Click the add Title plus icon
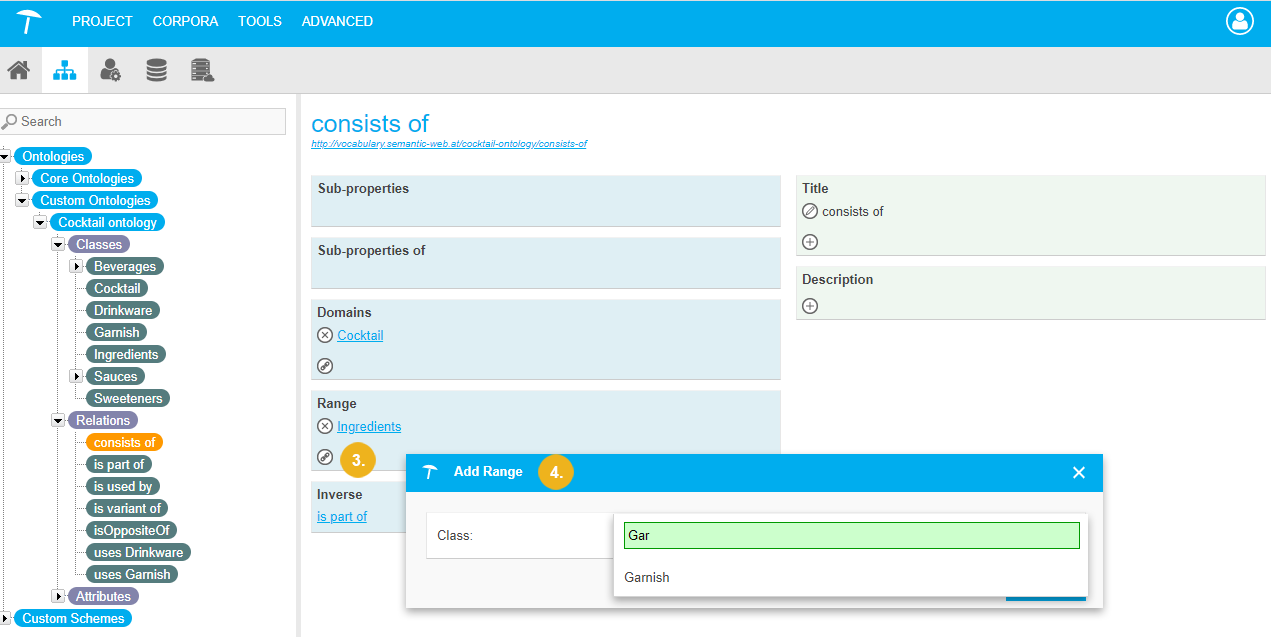 click(x=810, y=242)
